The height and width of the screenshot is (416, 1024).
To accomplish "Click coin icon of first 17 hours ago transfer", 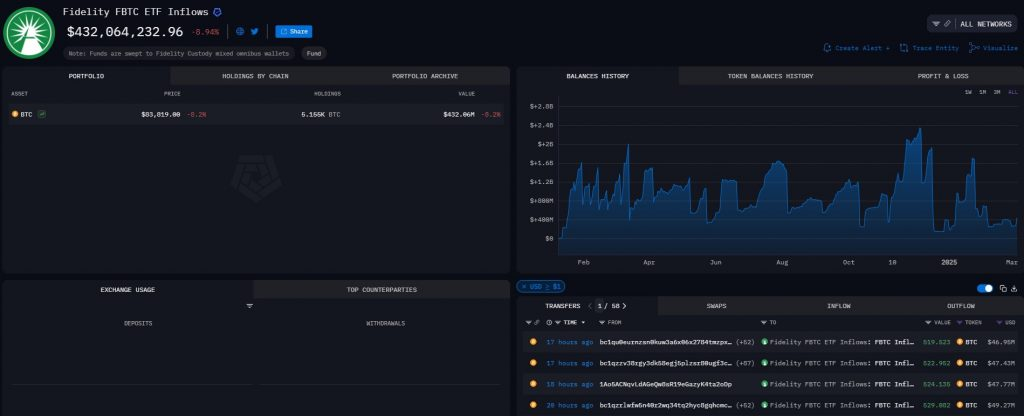I will (x=533, y=342).
